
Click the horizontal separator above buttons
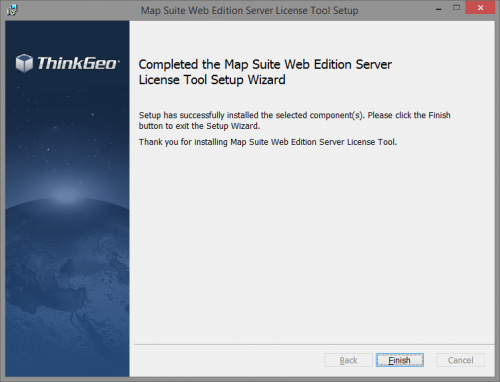point(314,344)
